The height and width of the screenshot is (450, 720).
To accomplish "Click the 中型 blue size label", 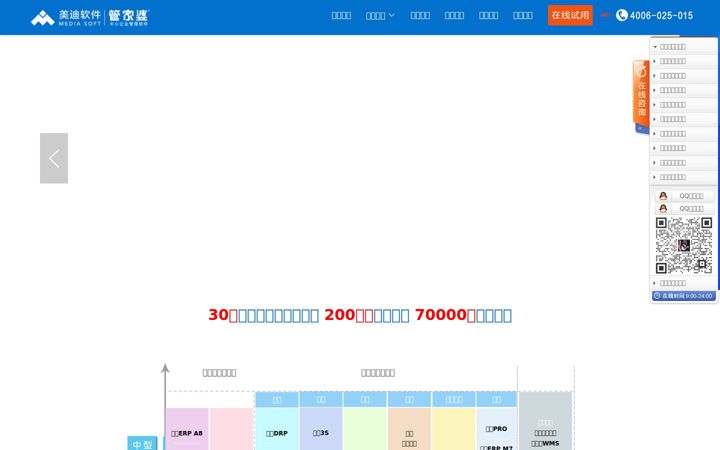I will tap(142, 444).
